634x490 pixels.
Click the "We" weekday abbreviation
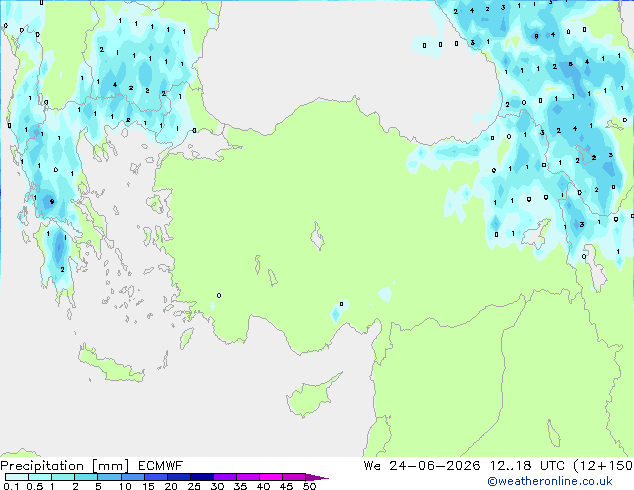372,466
